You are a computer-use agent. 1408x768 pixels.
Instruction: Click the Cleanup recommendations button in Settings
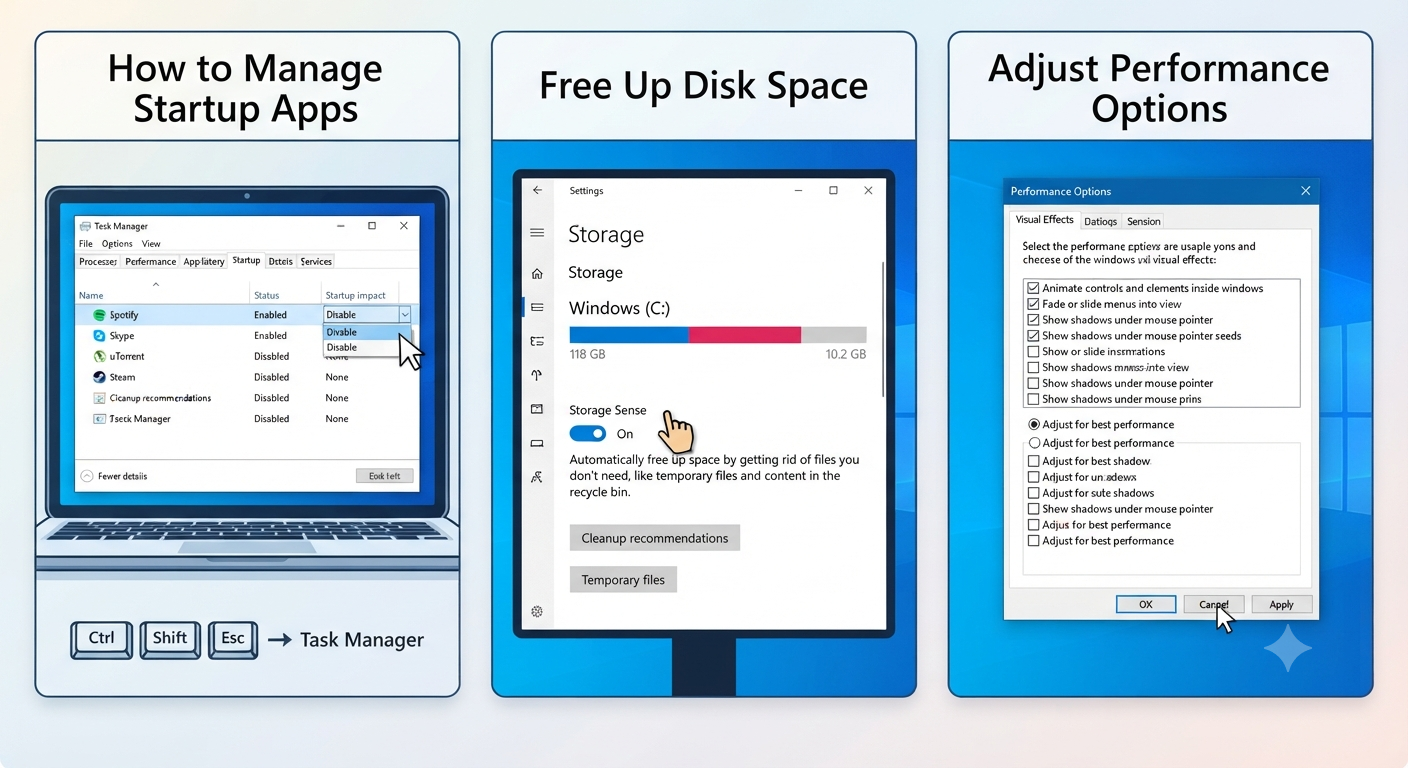click(x=655, y=538)
